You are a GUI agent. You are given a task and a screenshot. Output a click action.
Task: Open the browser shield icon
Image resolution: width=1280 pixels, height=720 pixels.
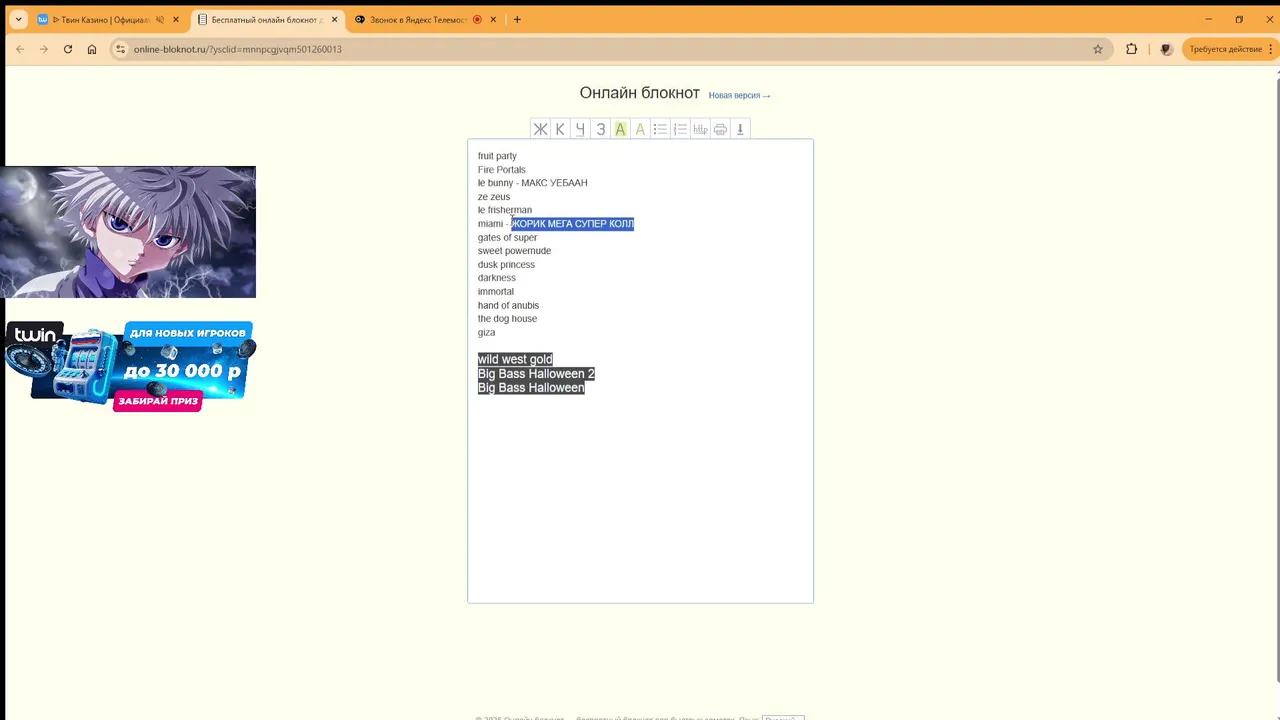(1165, 49)
